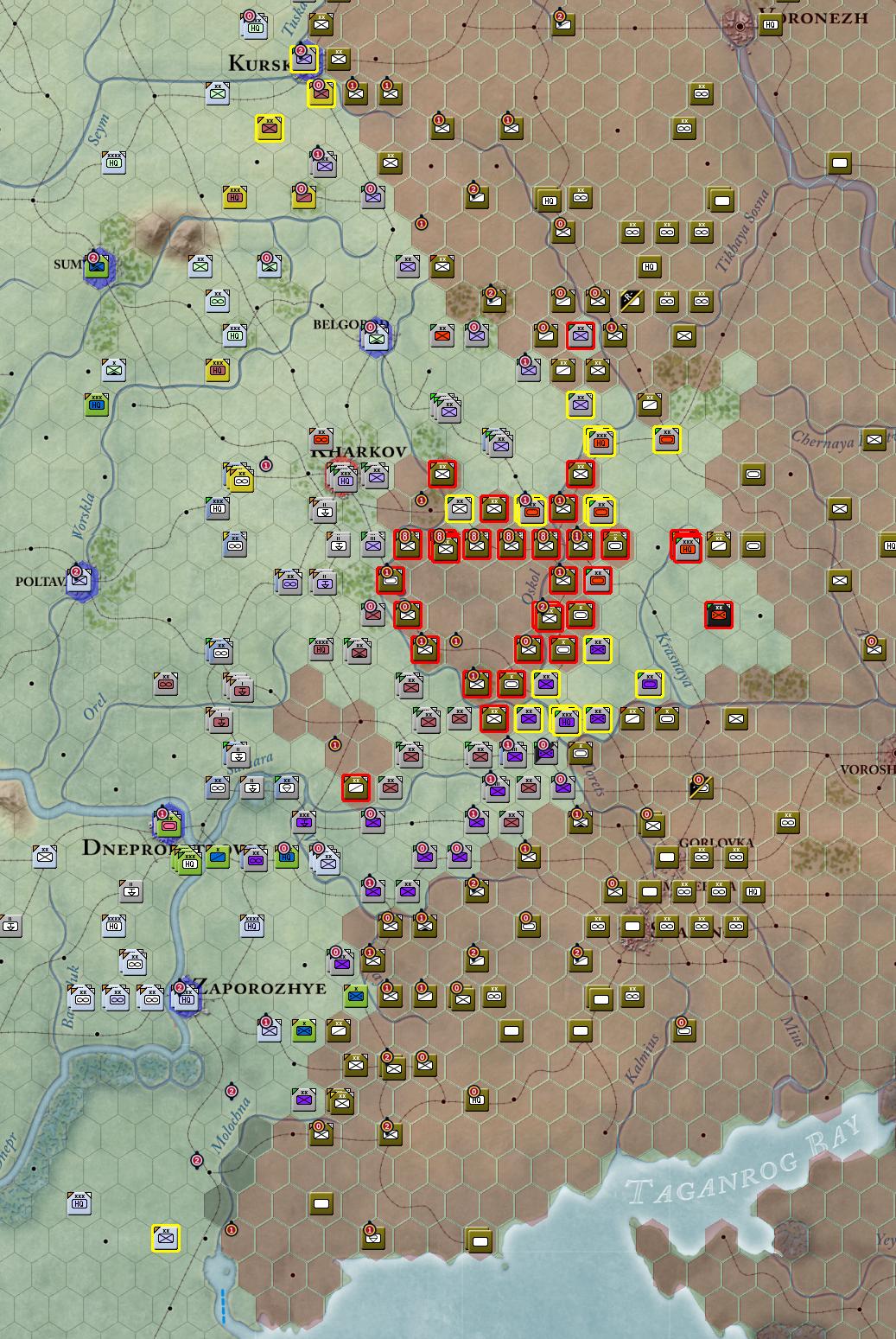896x1339 pixels.
Task: Select yellow-outlined red infantry counter southwest of Kursk
Action: click(270, 129)
